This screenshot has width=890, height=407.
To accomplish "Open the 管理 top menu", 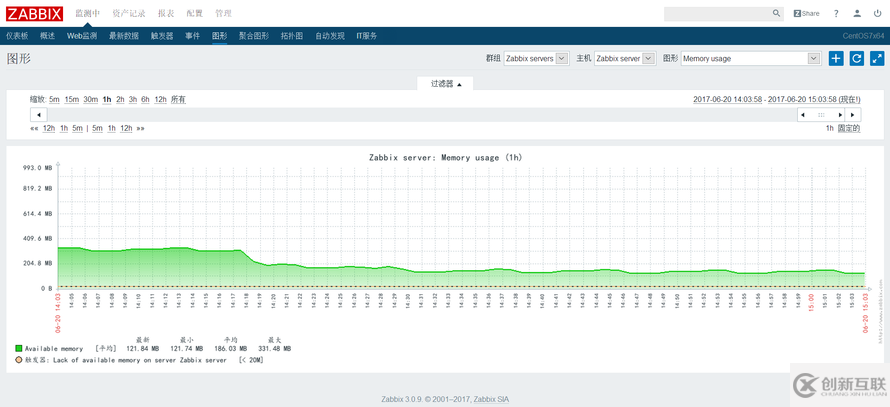I will tap(223, 14).
